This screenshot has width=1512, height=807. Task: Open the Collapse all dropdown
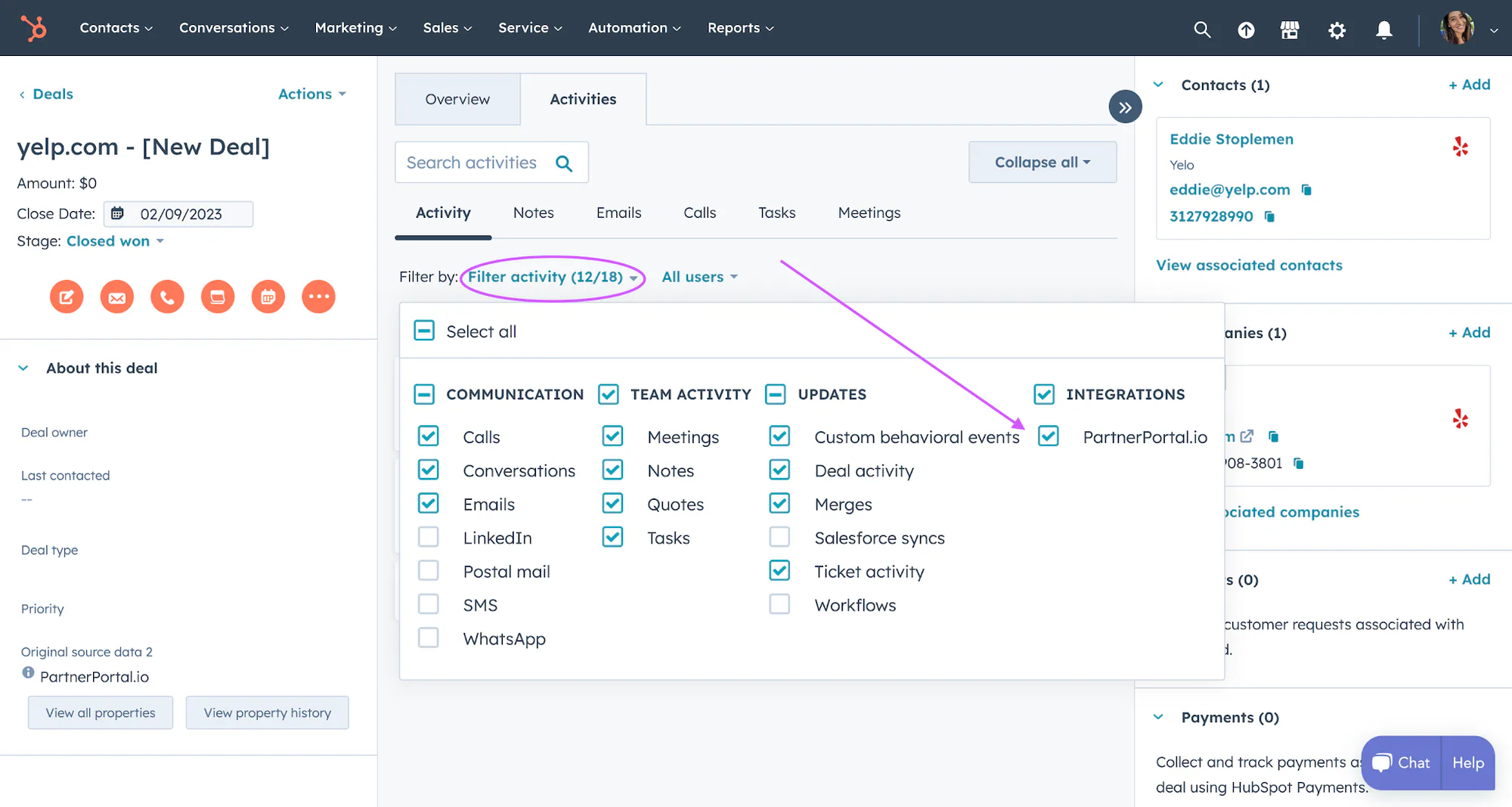point(1043,163)
